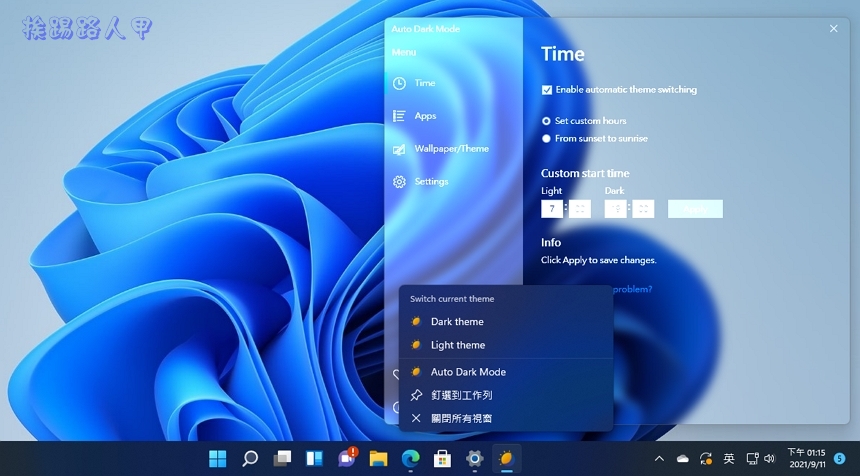This screenshot has height=476, width=860.
Task: Select From sunset to sunrise radio option
Action: 546,139
